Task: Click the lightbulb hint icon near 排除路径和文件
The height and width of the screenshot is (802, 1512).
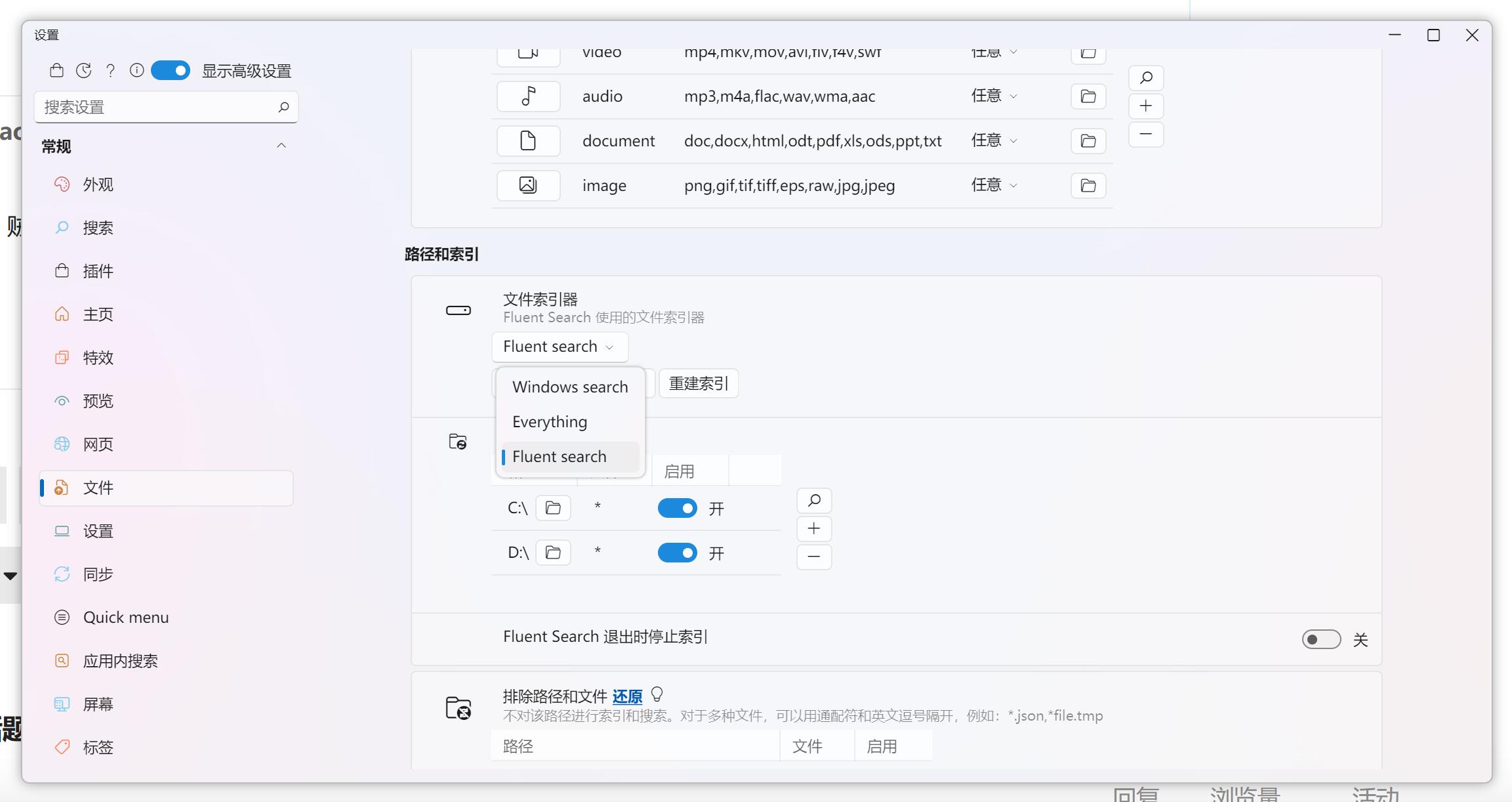Action: tap(657, 694)
